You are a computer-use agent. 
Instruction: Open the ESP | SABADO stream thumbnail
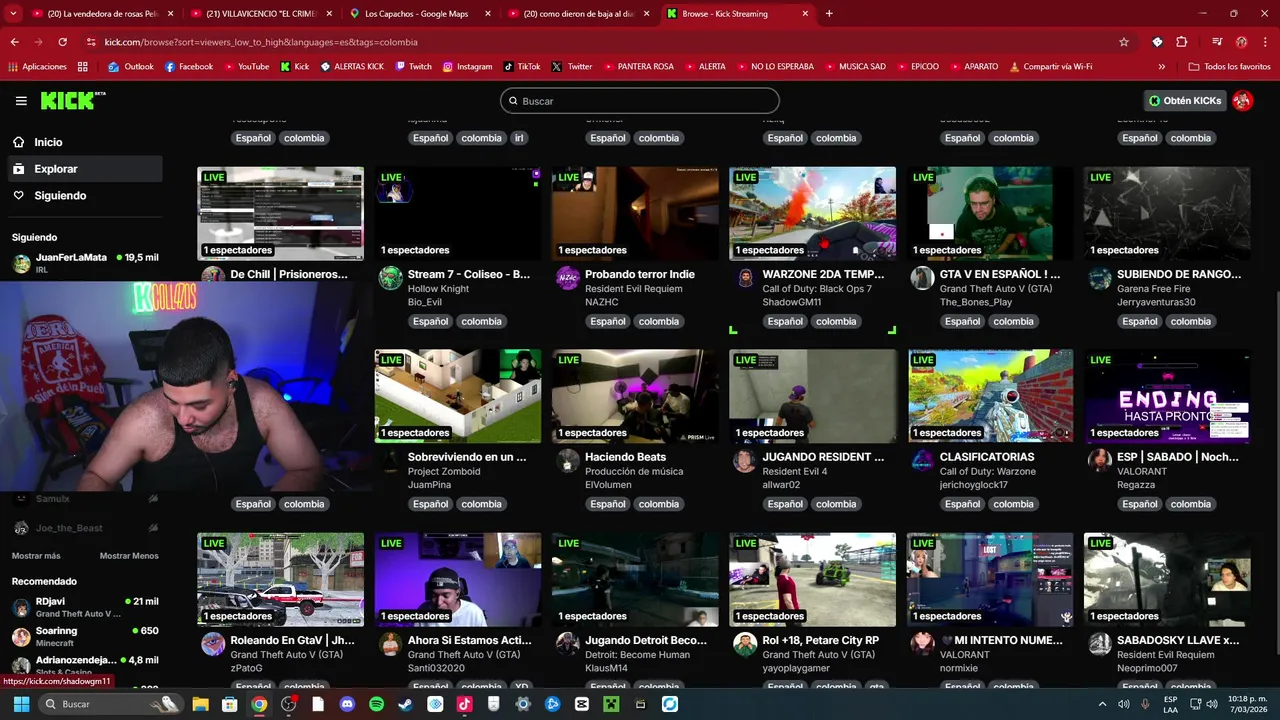coord(1167,396)
